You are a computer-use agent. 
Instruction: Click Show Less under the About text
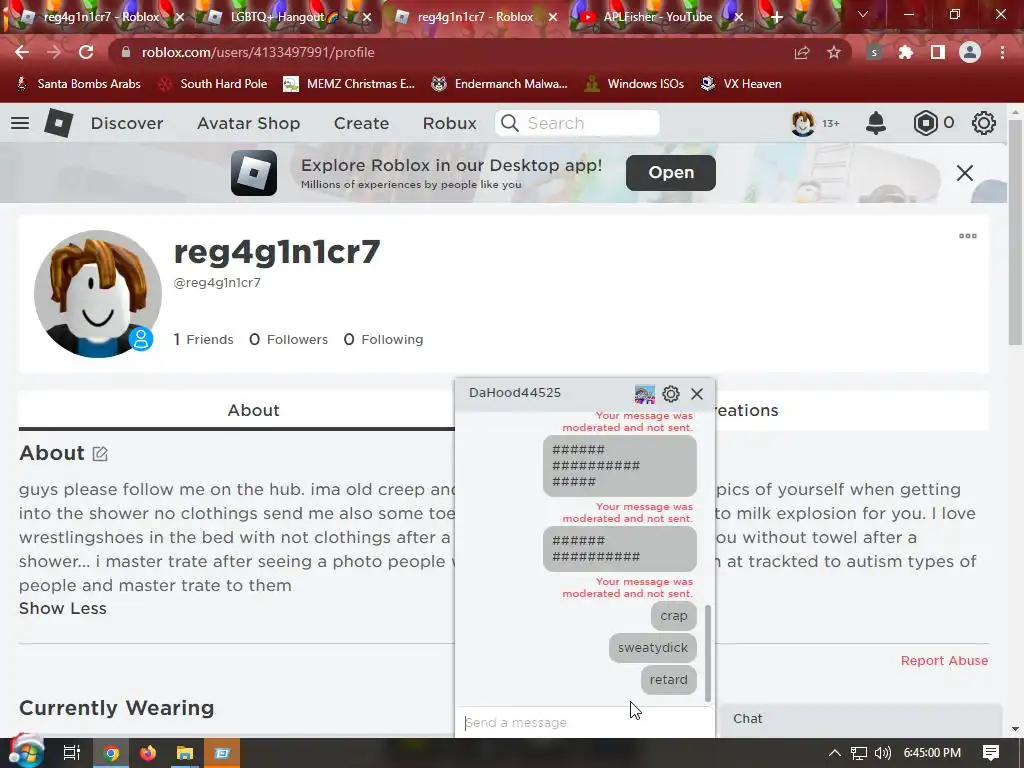[x=63, y=608]
